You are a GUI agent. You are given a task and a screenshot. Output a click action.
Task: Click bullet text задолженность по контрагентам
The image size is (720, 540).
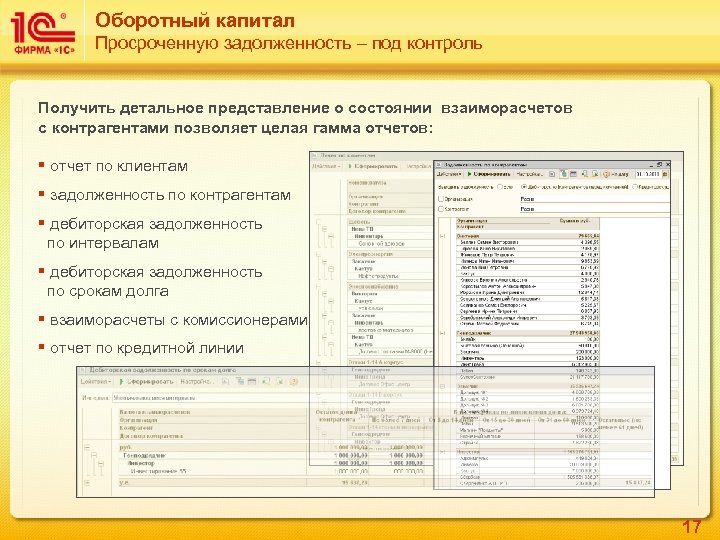click(x=170, y=195)
